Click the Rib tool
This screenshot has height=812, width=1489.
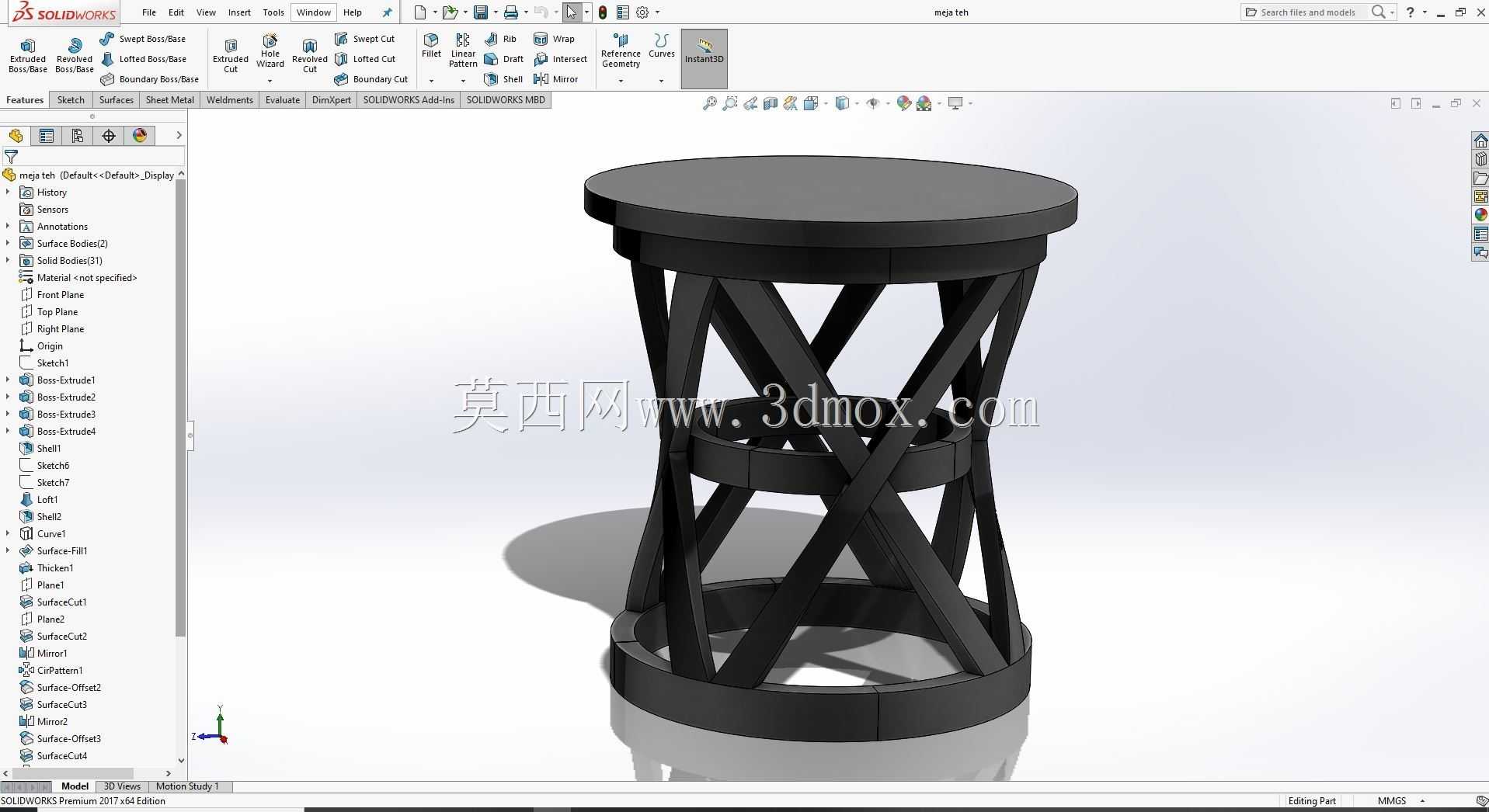[500, 39]
